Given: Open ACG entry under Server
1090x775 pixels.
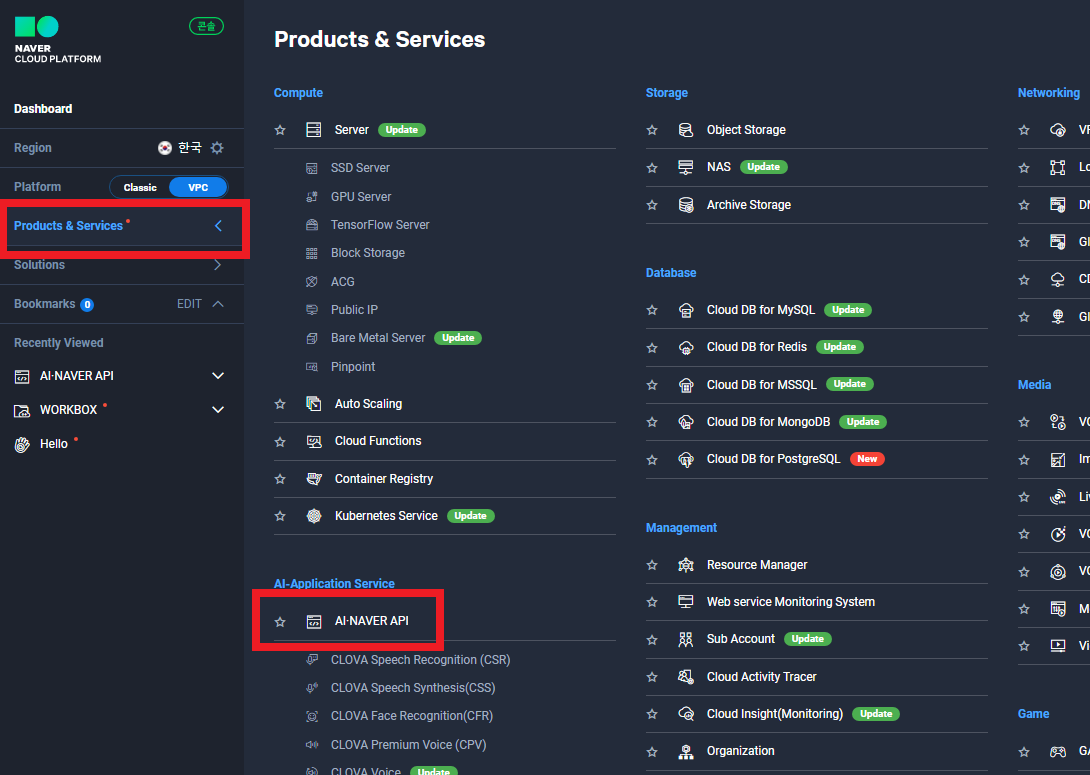Looking at the screenshot, I should (343, 282).
